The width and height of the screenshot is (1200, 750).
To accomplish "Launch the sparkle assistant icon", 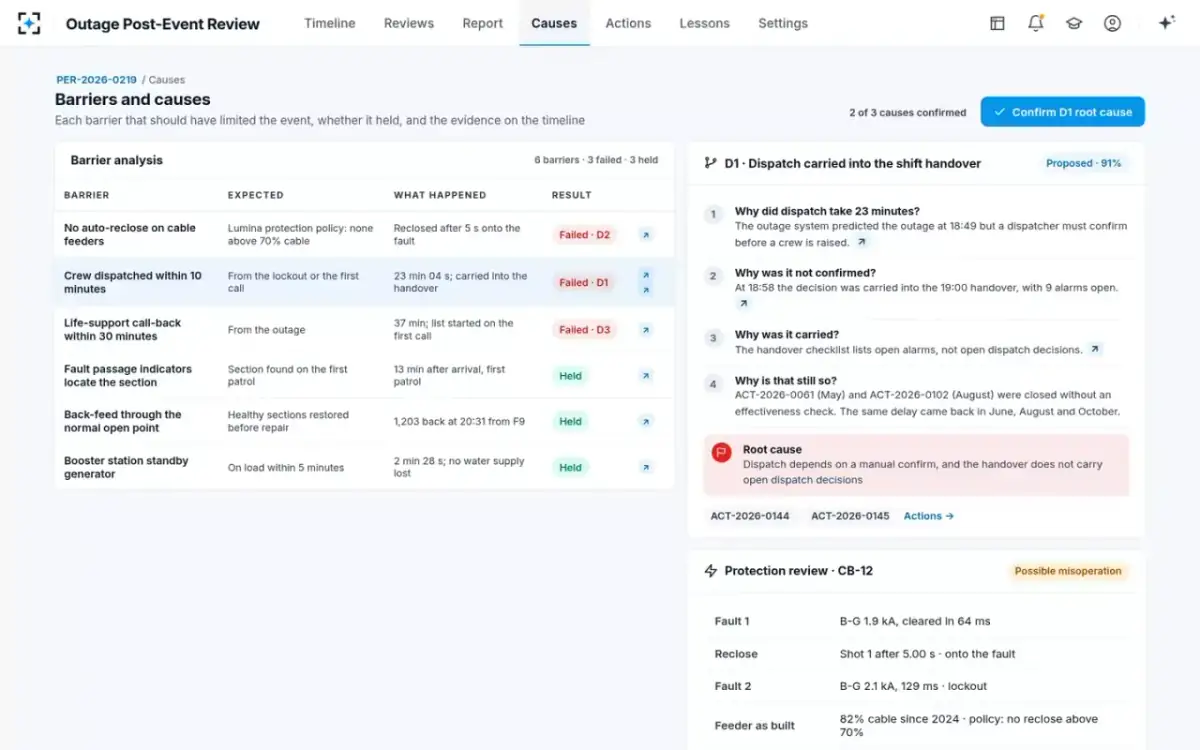I will (x=1166, y=23).
